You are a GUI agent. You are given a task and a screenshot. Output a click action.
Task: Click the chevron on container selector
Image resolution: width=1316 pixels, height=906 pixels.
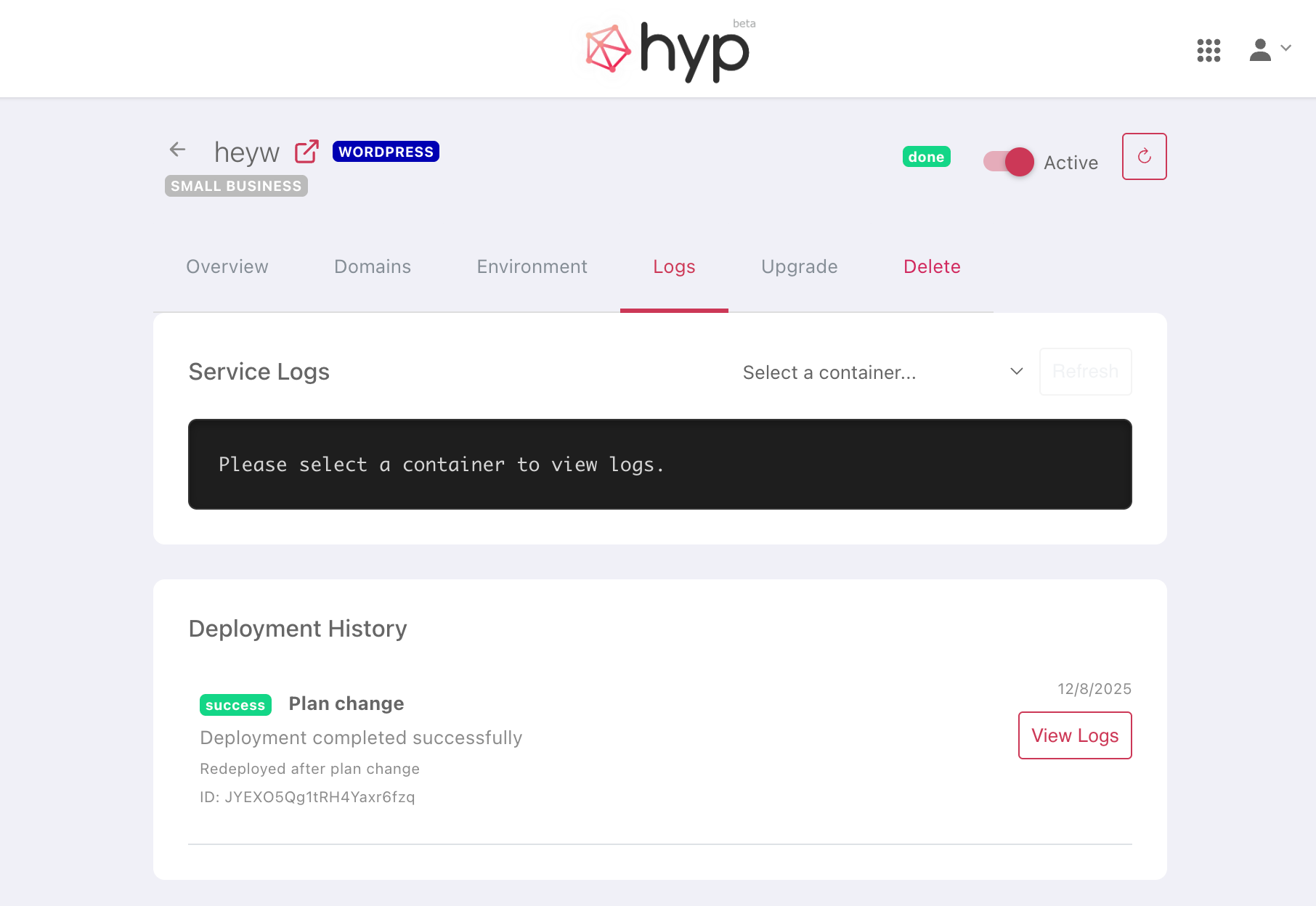[1017, 372]
